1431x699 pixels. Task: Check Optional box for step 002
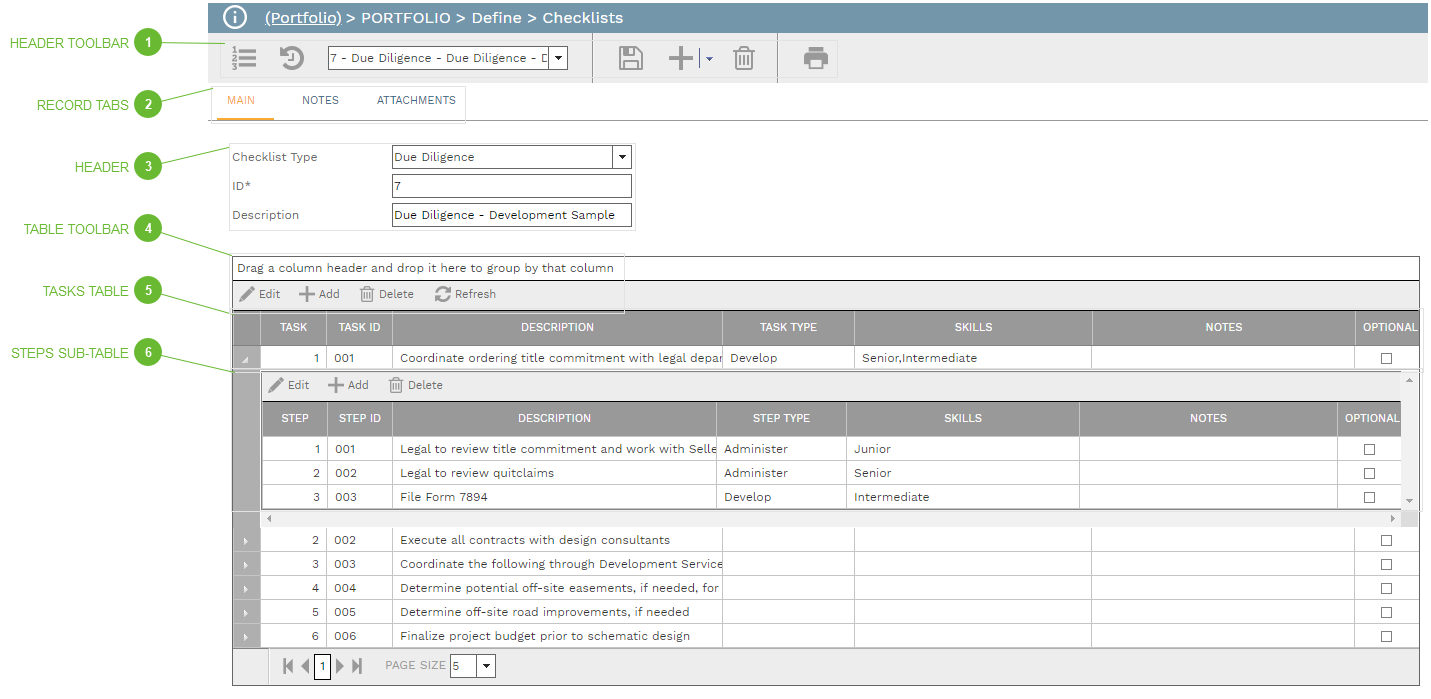click(1370, 473)
